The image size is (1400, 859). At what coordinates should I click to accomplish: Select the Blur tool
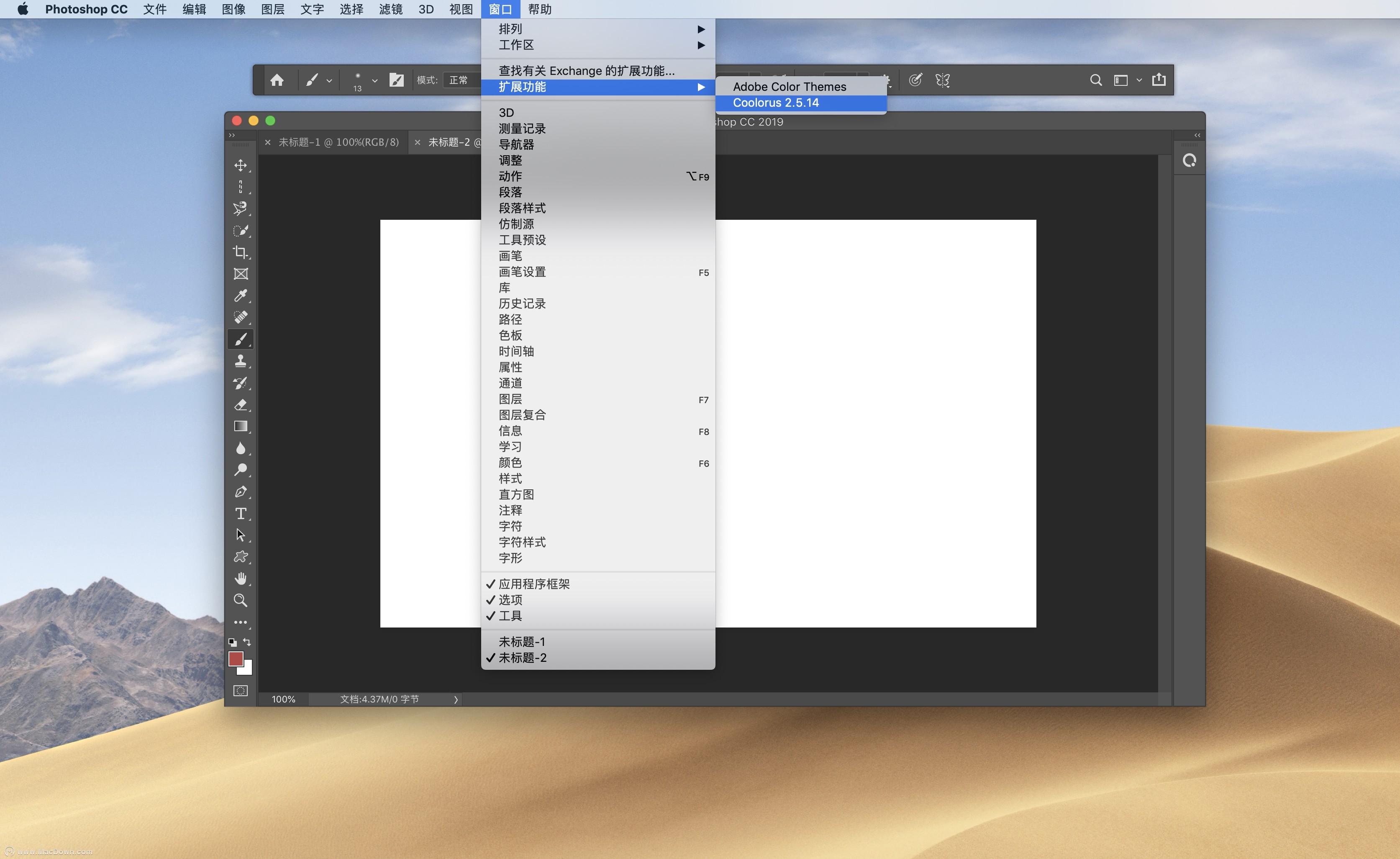(x=240, y=448)
